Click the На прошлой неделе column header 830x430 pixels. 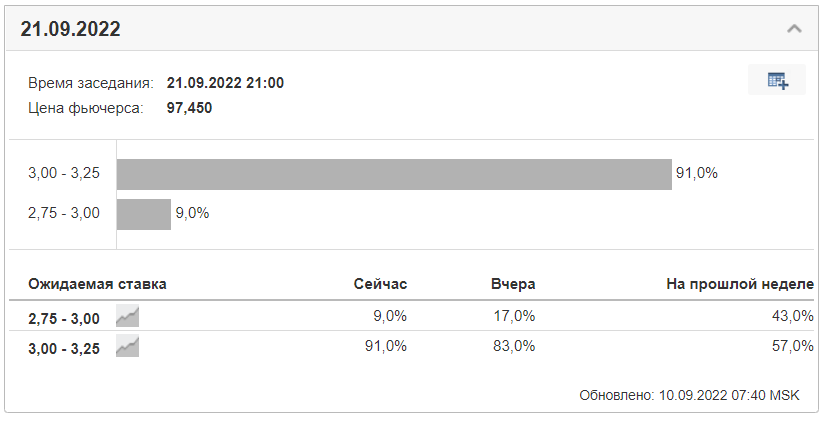tap(739, 284)
